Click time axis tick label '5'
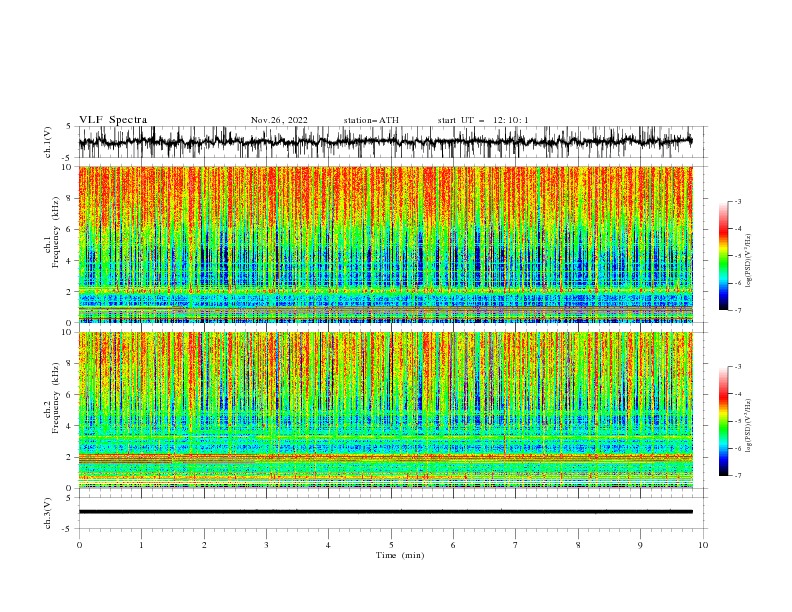The image size is (792, 612). pos(391,545)
